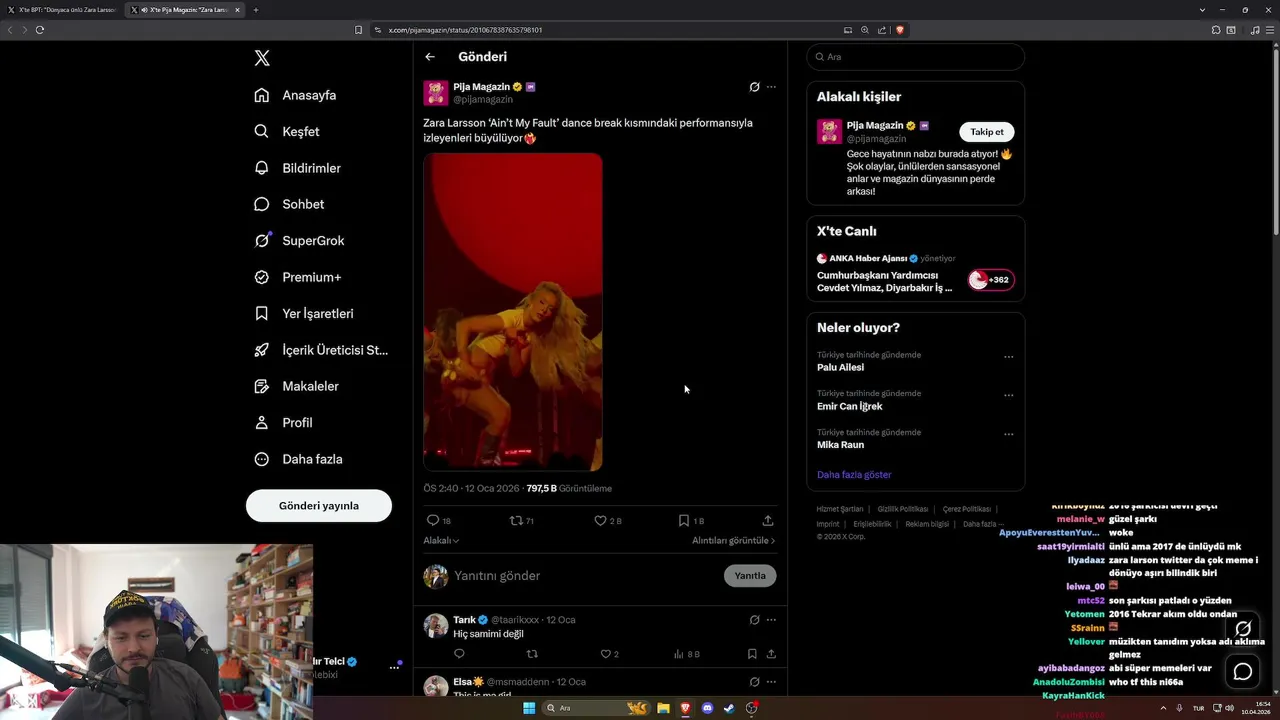Bookmark Tarık's comment

point(752,654)
